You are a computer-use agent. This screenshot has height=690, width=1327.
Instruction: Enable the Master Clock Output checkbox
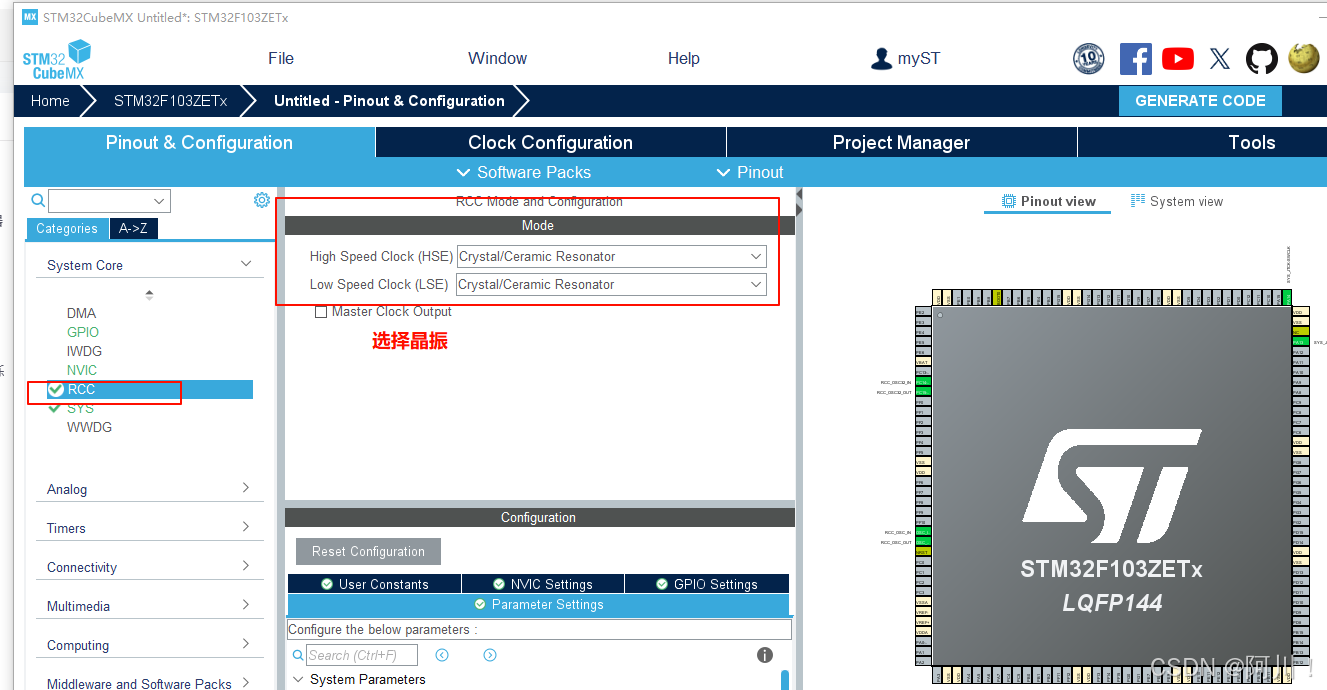321,312
